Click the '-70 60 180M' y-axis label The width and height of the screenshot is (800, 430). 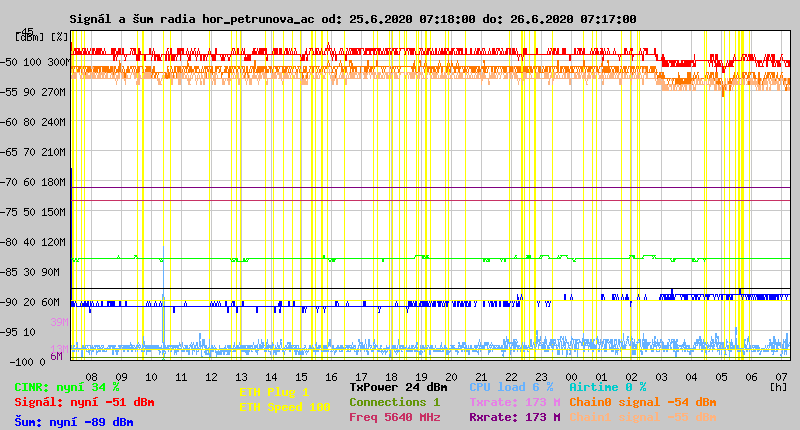[33, 183]
